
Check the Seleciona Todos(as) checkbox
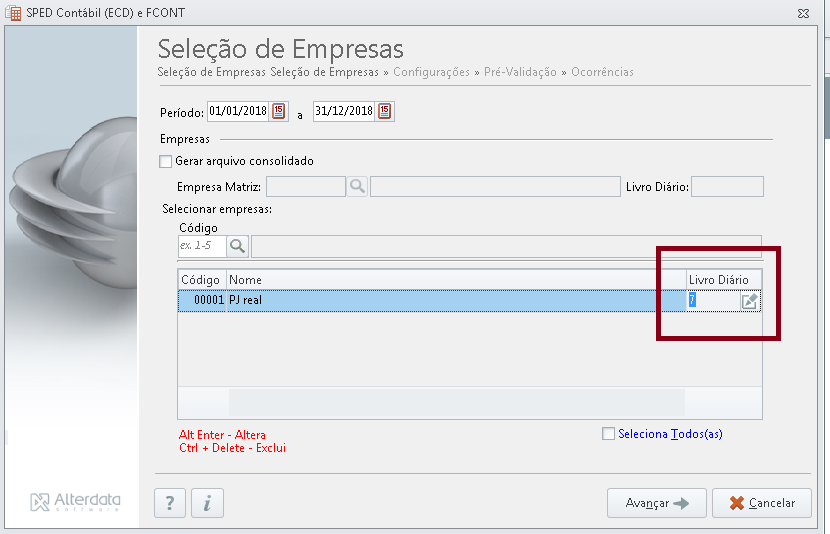click(609, 434)
